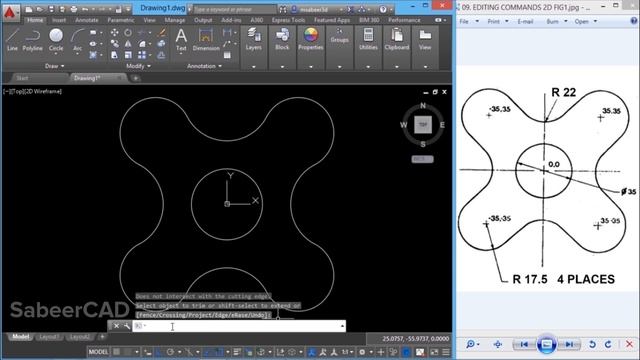Toggle annotation visibility in status bar
Image resolution: width=640 pixels, height=360 pixels.
[311, 352]
